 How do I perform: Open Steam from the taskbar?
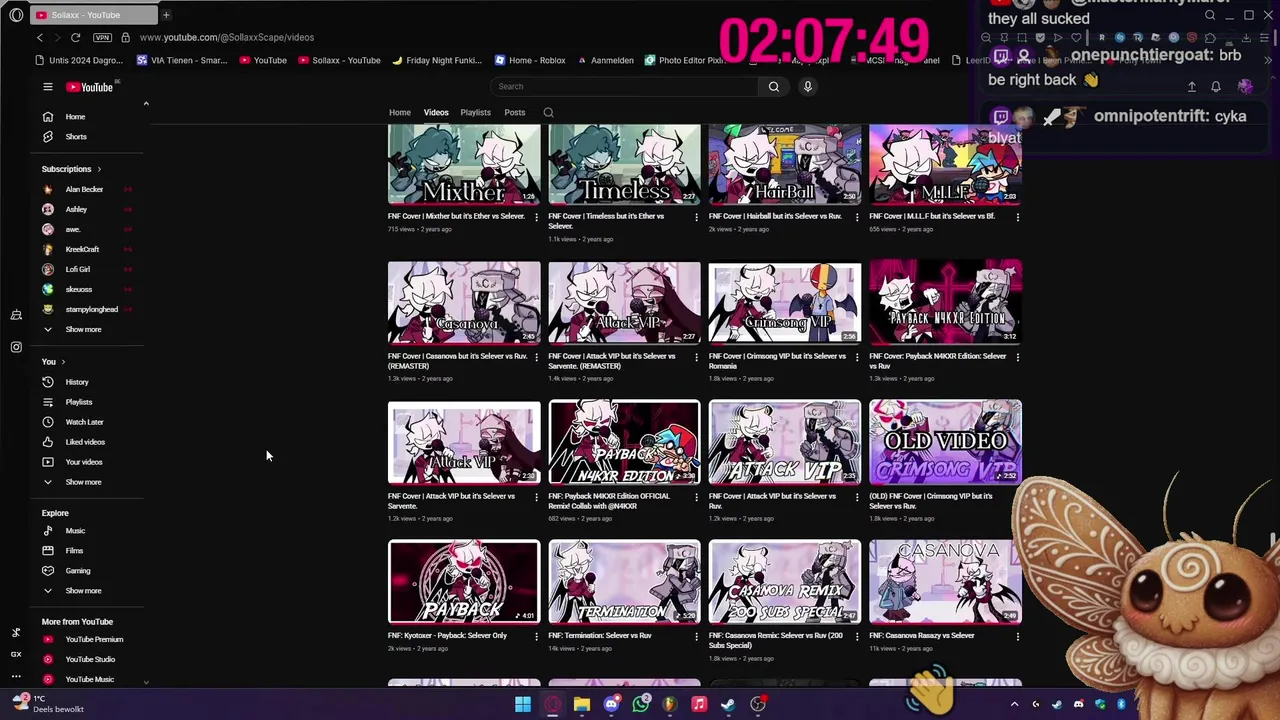[x=728, y=705]
